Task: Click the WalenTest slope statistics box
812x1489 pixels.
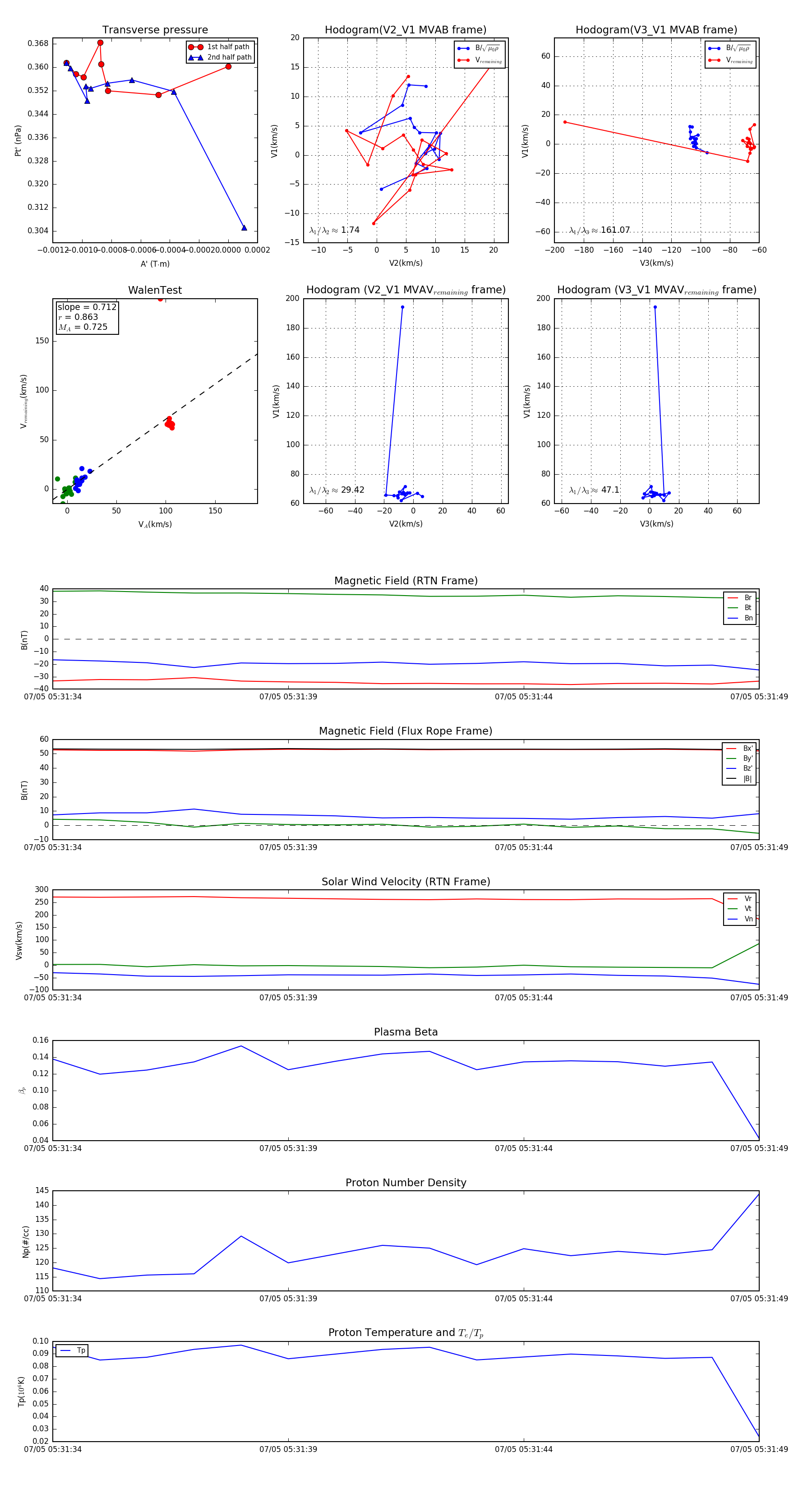Action: coord(87,317)
